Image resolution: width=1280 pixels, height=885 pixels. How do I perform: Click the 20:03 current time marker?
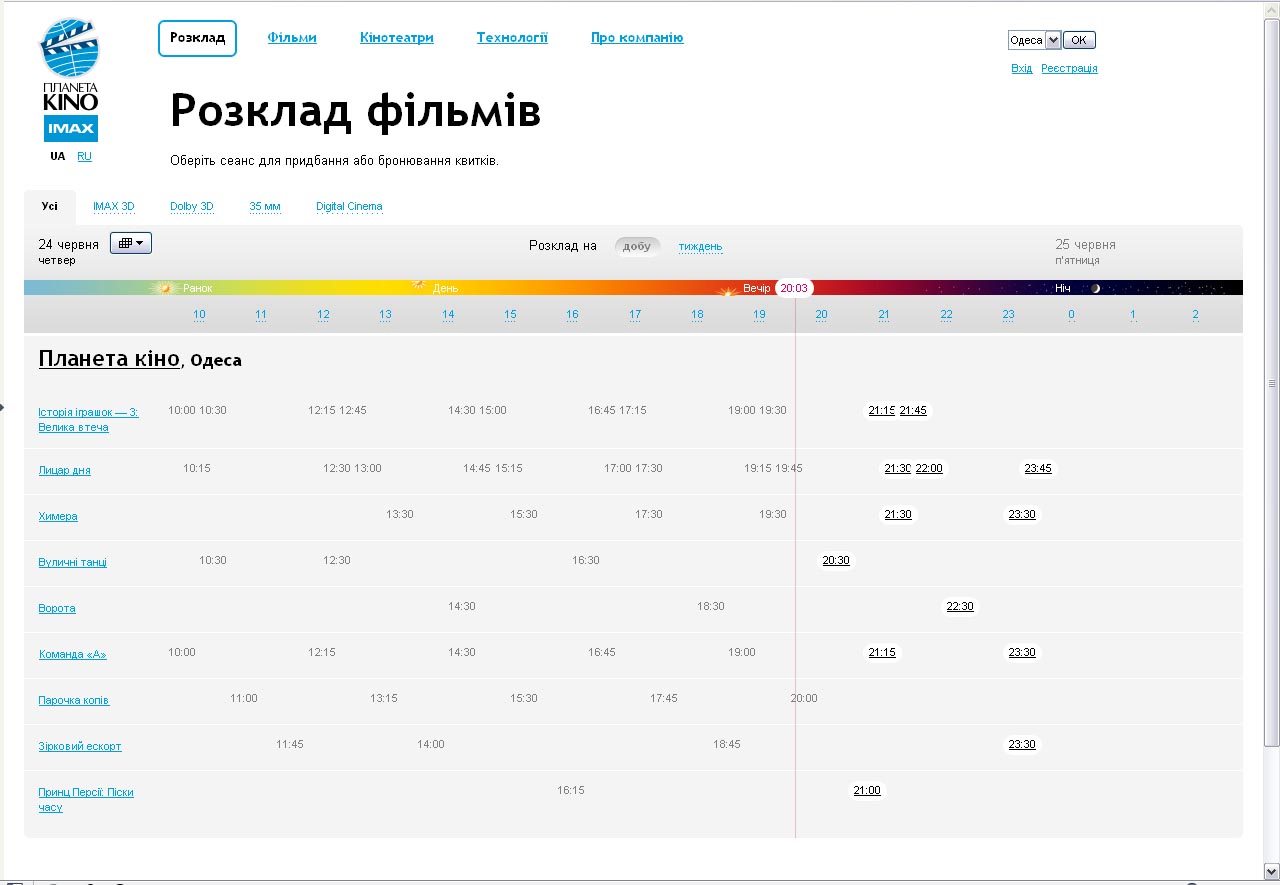click(794, 288)
